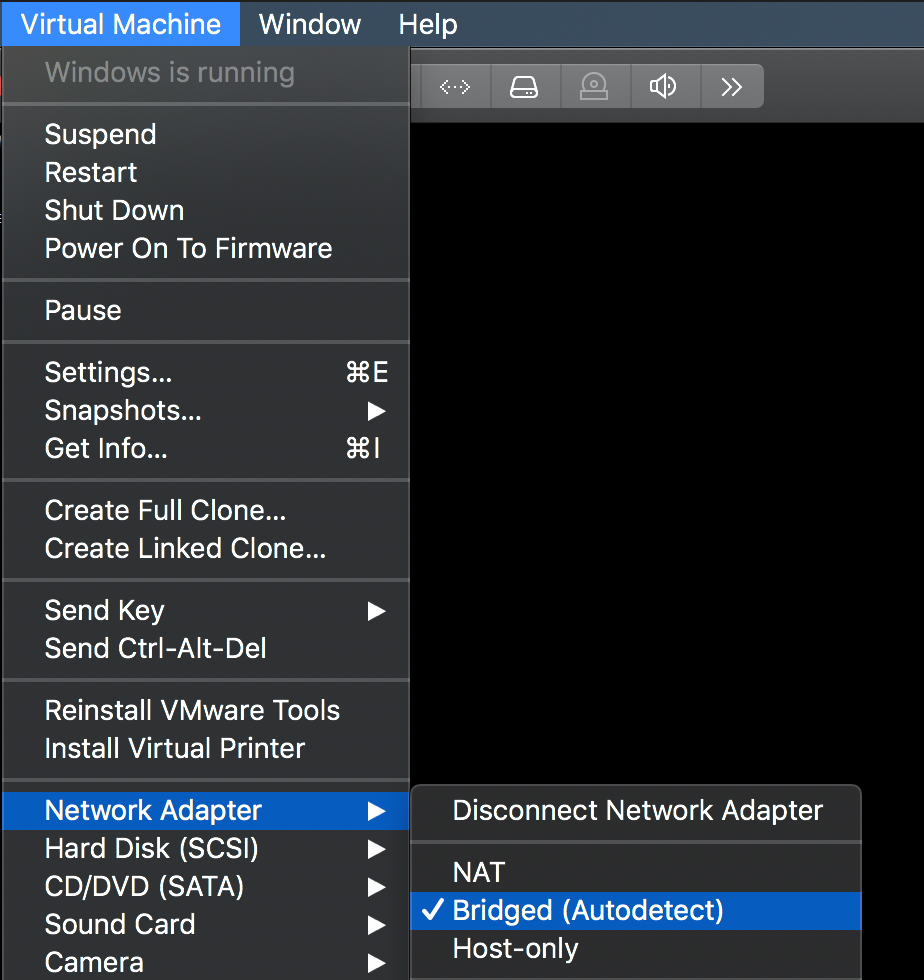This screenshot has width=924, height=980.
Task: Pause the virtual machine
Action: coord(206,311)
